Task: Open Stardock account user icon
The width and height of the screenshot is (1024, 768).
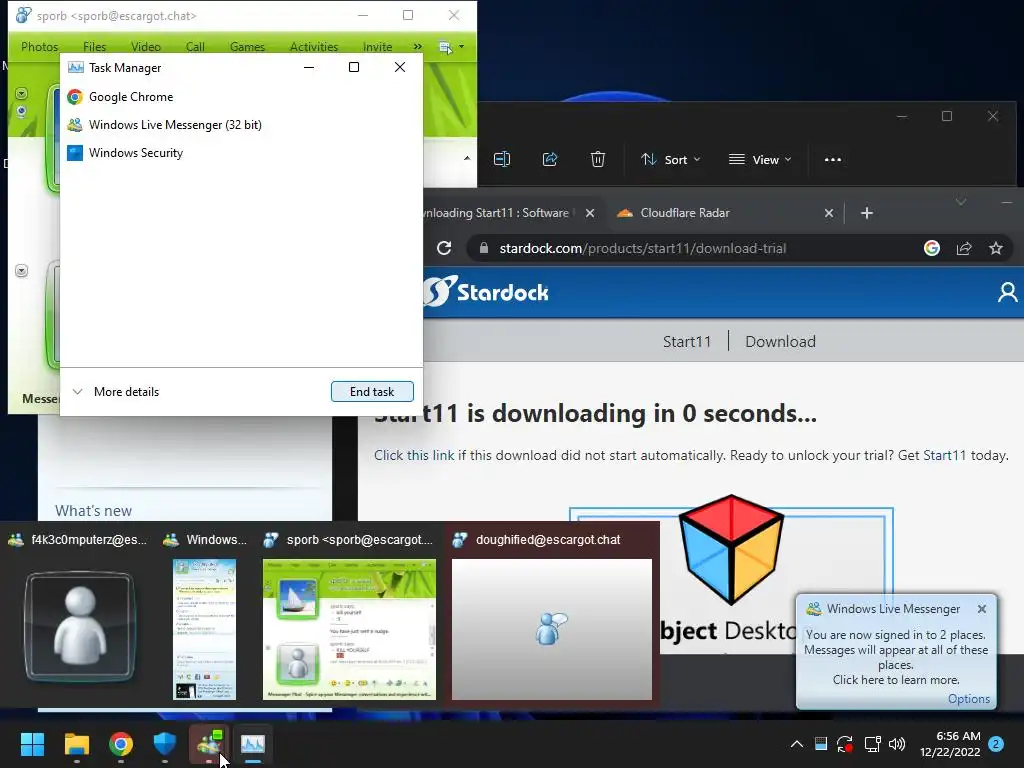Action: pyautogui.click(x=1007, y=292)
